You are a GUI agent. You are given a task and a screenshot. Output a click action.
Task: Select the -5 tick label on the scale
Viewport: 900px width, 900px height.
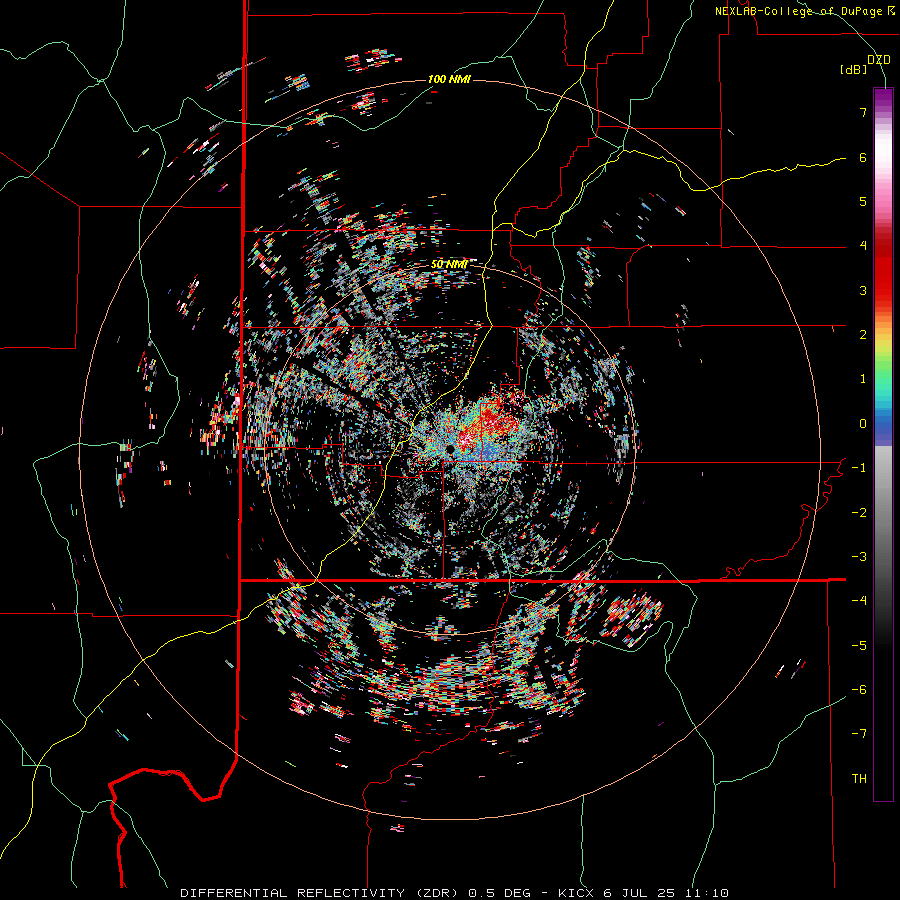859,646
